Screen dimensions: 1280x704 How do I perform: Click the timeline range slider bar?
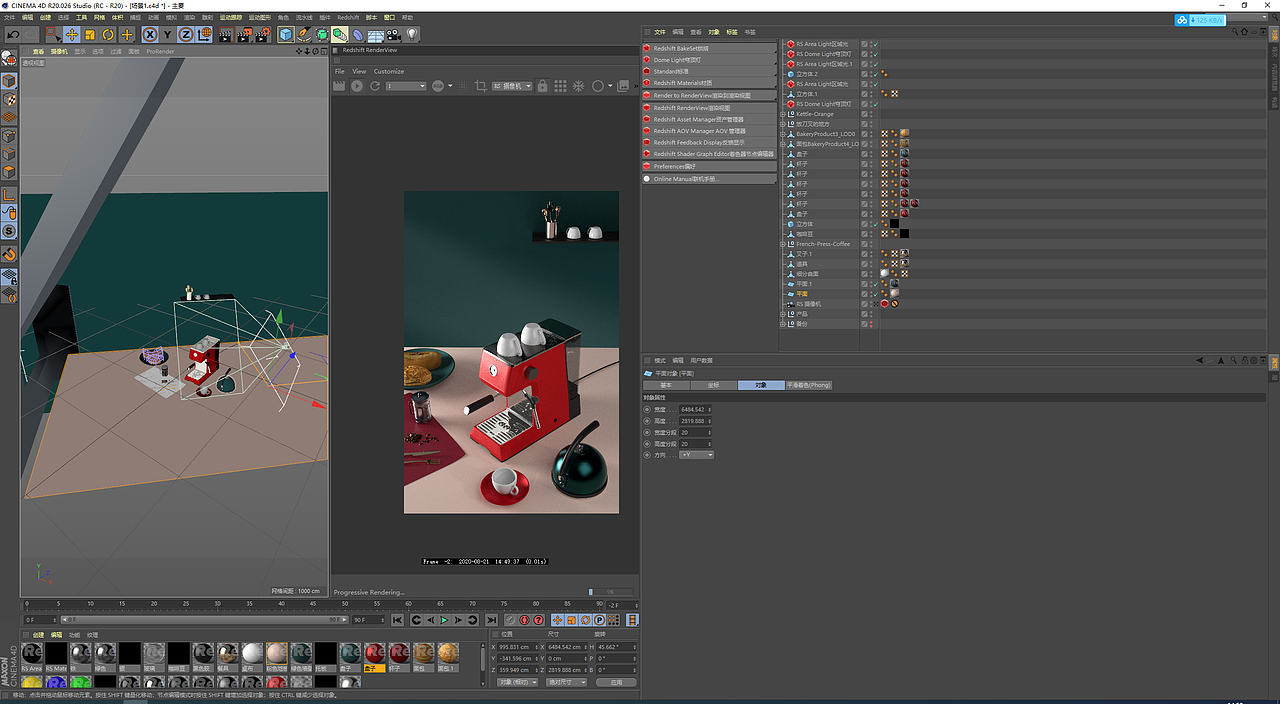[205, 620]
